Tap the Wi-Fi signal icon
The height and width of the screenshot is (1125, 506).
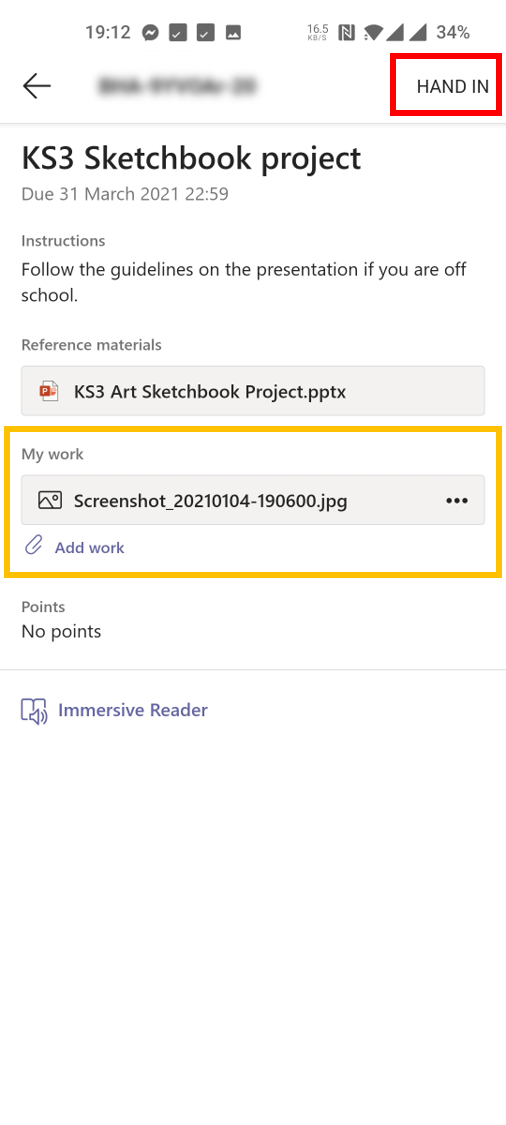[374, 32]
